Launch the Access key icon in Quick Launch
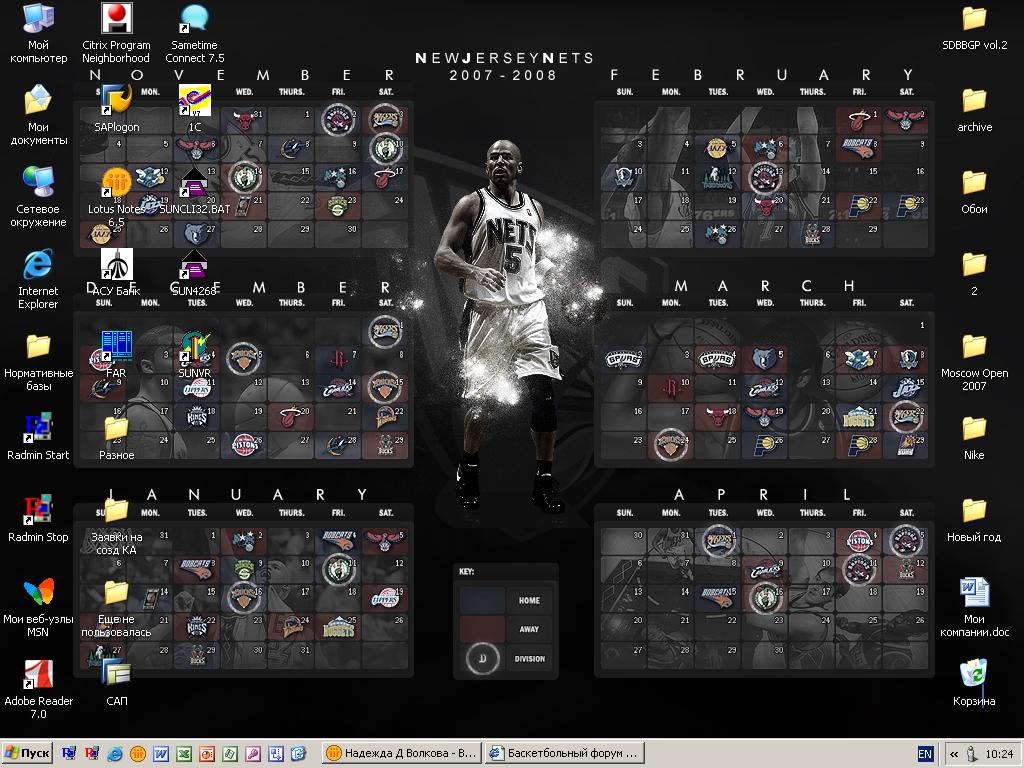Viewport: 1024px width, 768px height. [252, 754]
